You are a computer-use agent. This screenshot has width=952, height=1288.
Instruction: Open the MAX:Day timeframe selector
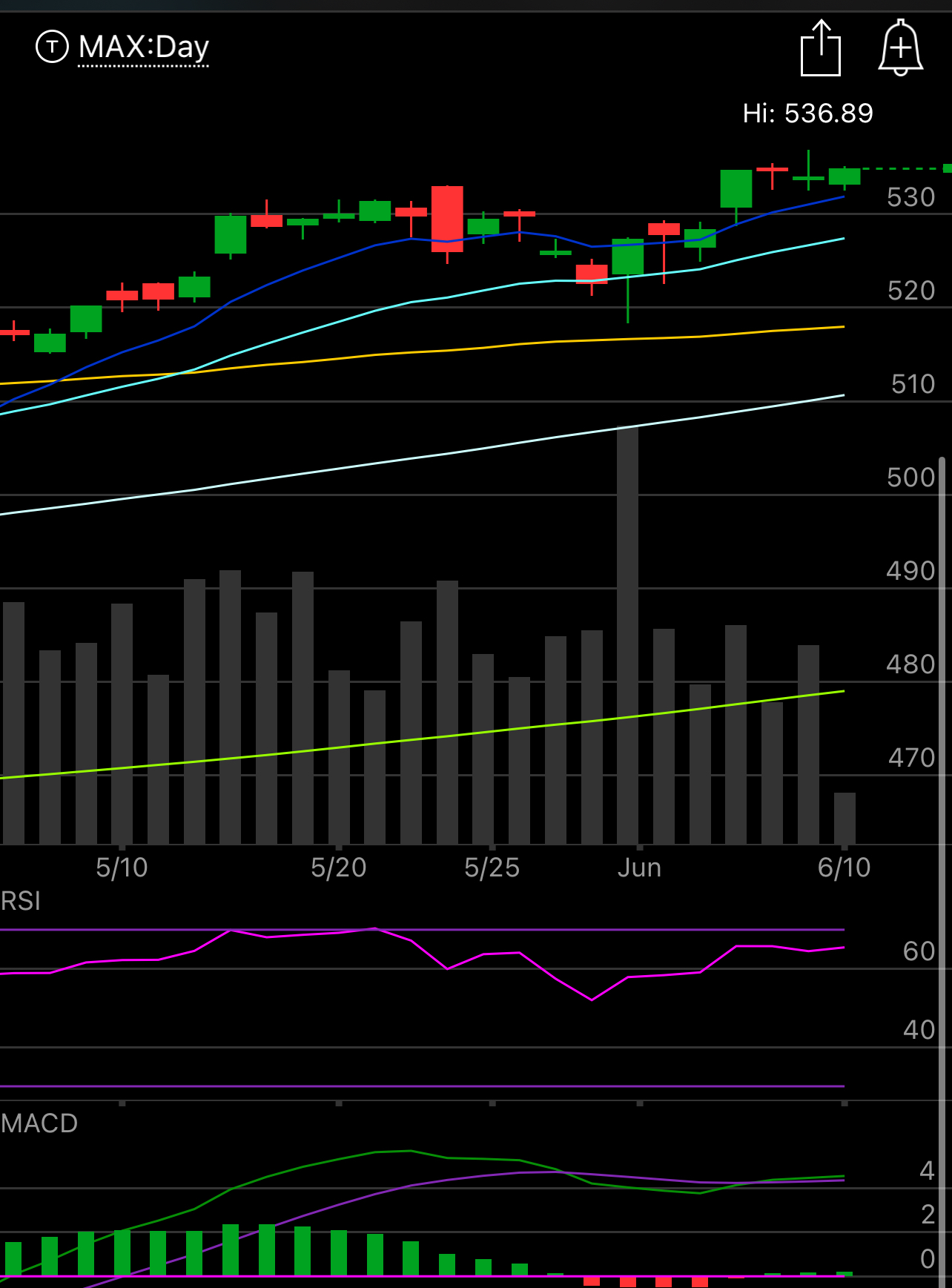[144, 47]
